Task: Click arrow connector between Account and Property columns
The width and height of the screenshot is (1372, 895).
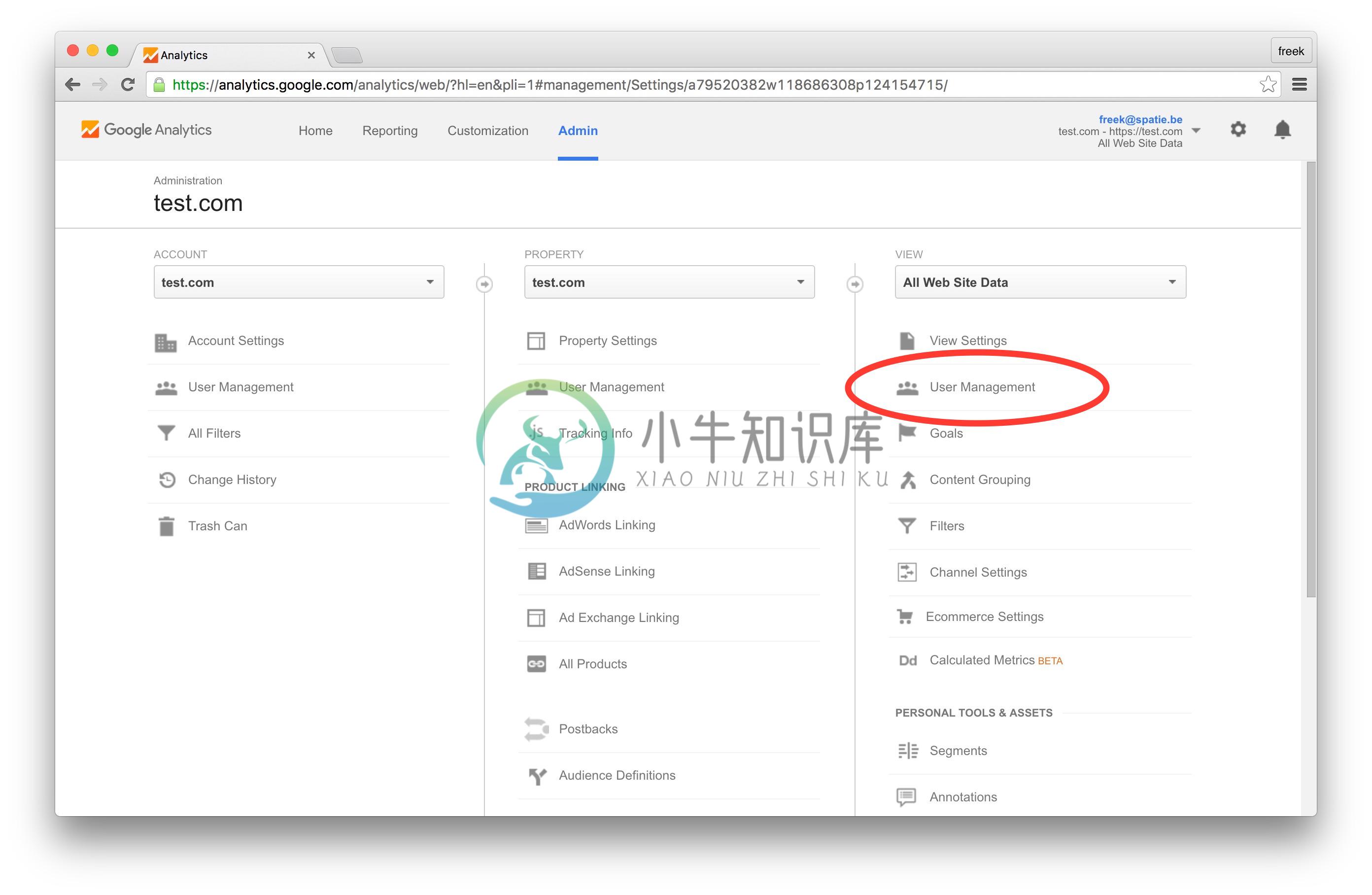Action: coord(484,284)
